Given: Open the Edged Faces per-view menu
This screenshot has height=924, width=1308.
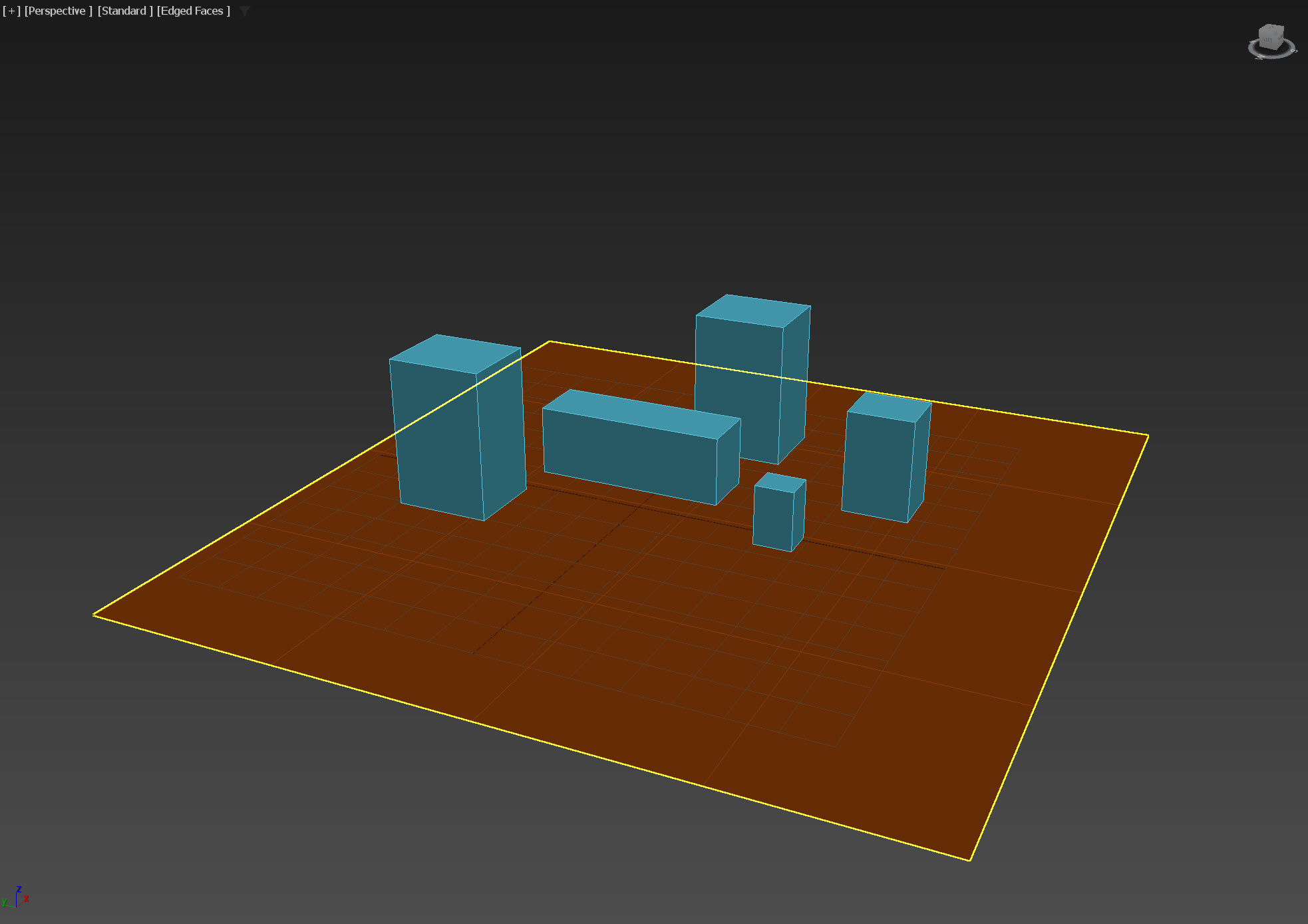Looking at the screenshot, I should (193, 11).
